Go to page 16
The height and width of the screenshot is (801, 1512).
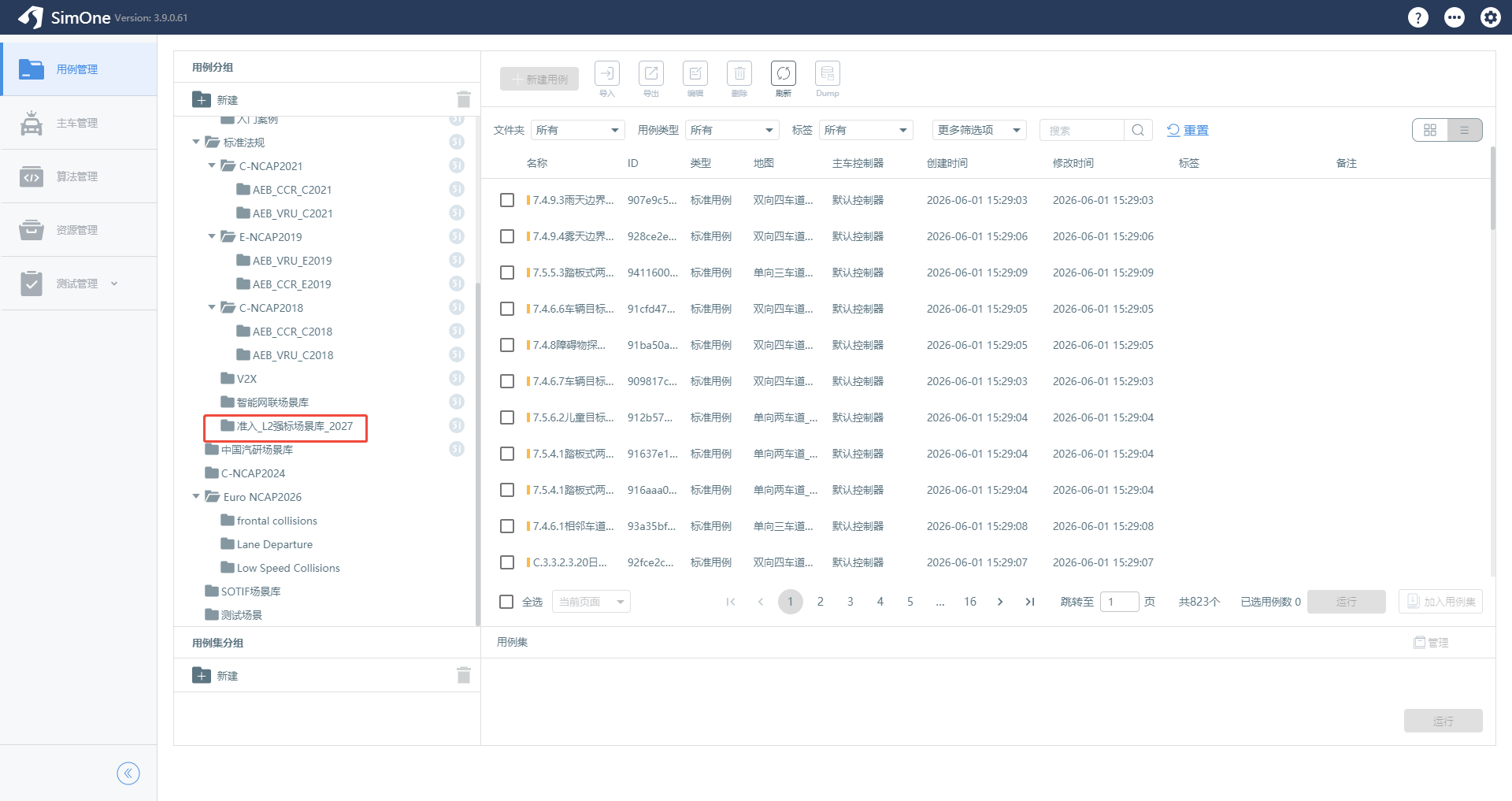[x=970, y=602]
